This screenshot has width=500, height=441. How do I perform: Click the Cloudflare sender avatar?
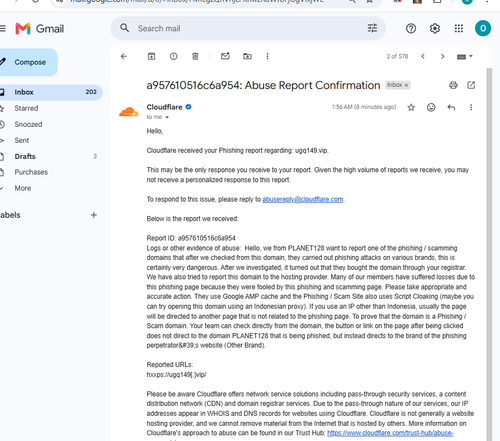pyautogui.click(x=129, y=112)
